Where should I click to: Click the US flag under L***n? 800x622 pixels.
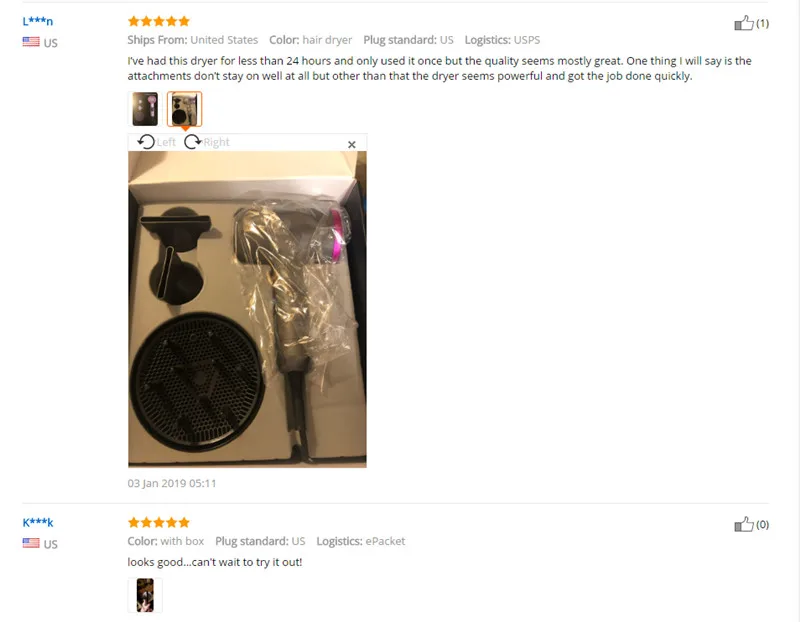tap(31, 42)
